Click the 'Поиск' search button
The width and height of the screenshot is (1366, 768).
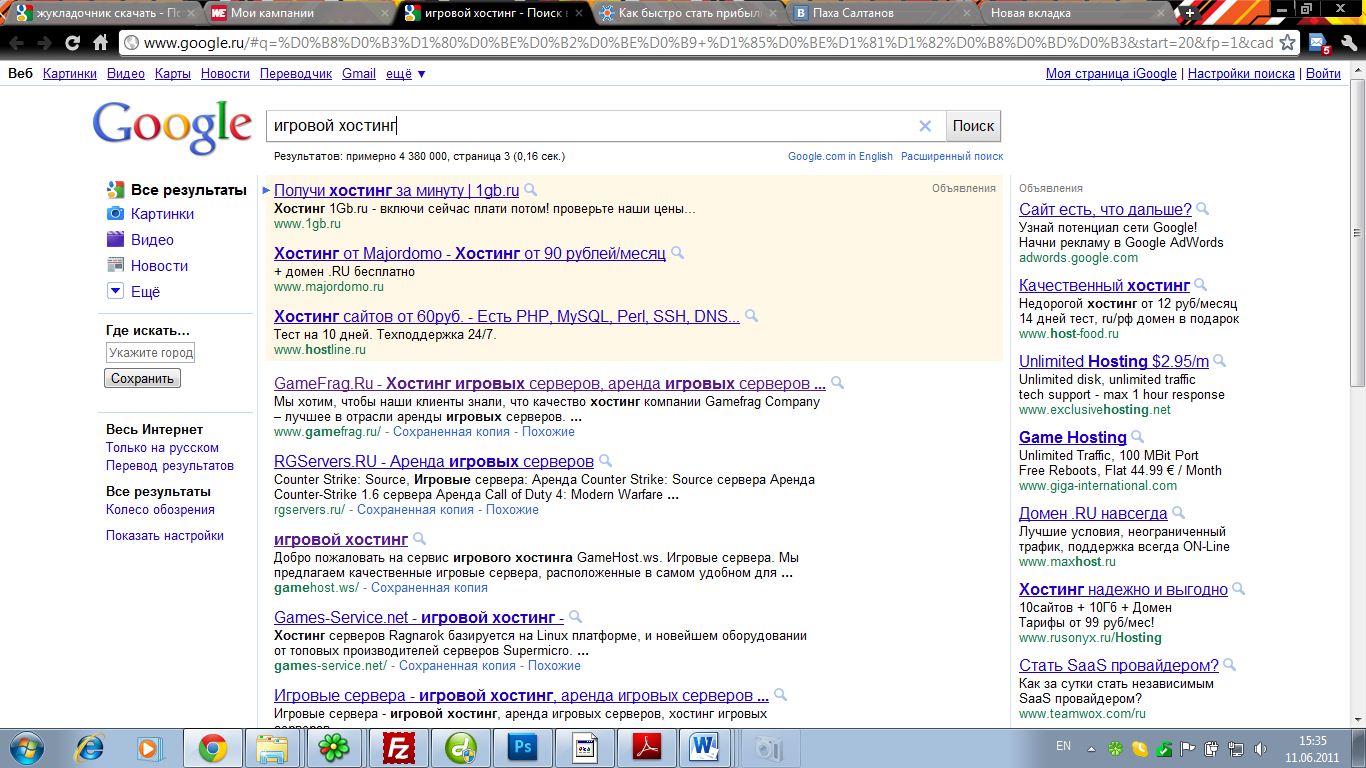pos(973,126)
